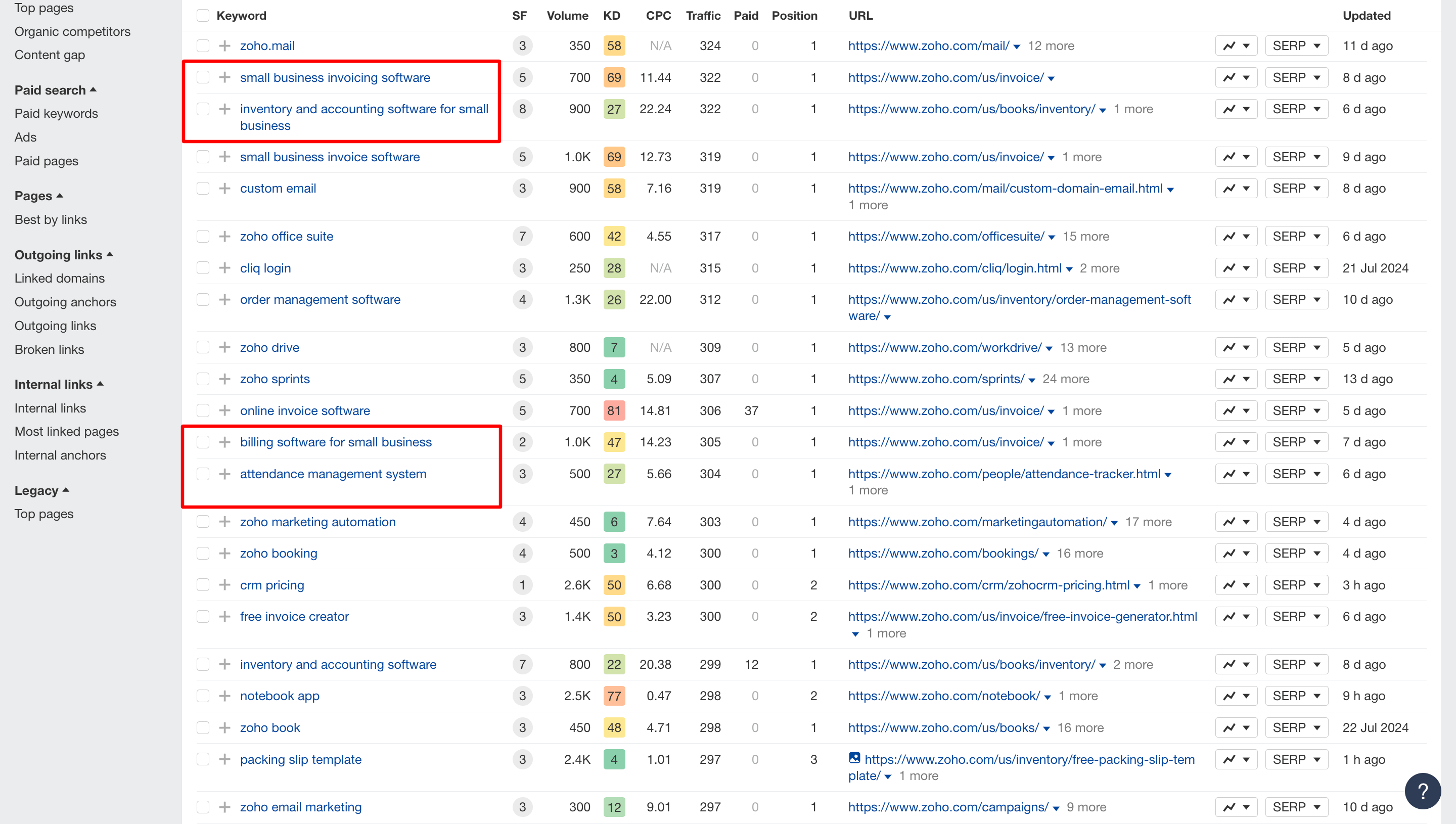The width and height of the screenshot is (1456, 824).
Task: Click '24 more' beside zoho sprints URL
Action: [x=1066, y=379]
